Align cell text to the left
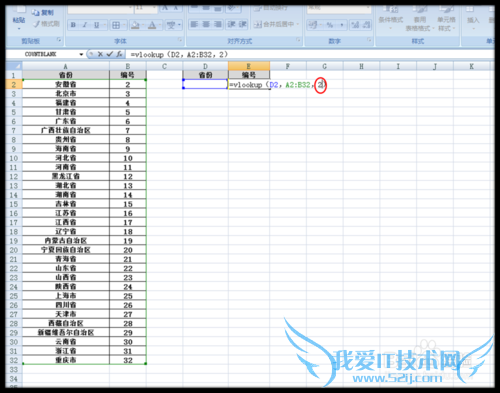The width and height of the screenshot is (500, 393). coord(194,24)
